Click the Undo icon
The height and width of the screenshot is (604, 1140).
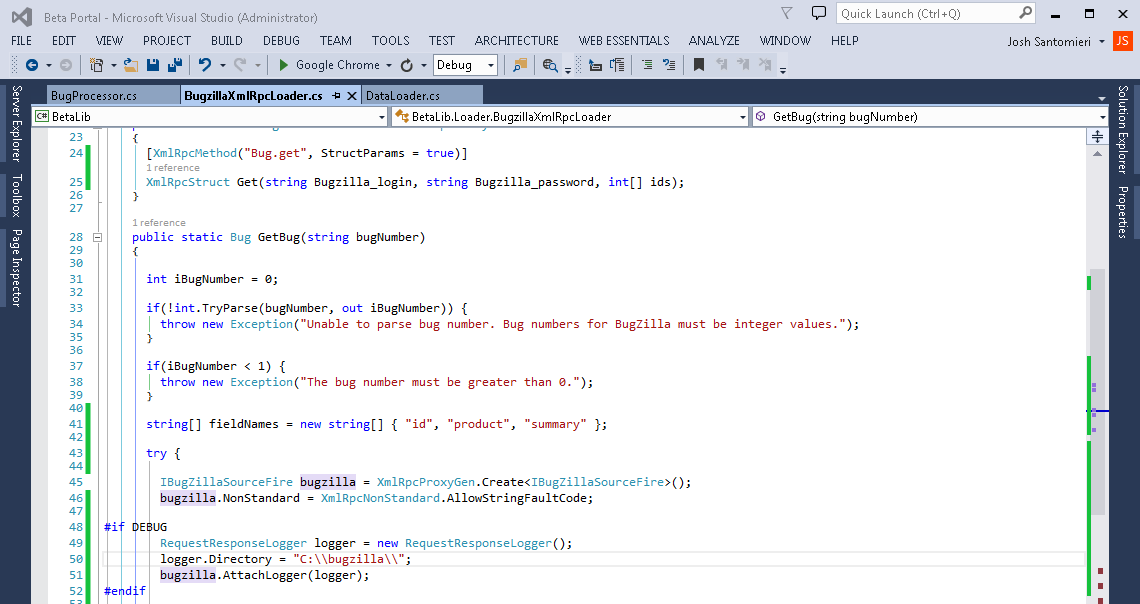pos(205,66)
